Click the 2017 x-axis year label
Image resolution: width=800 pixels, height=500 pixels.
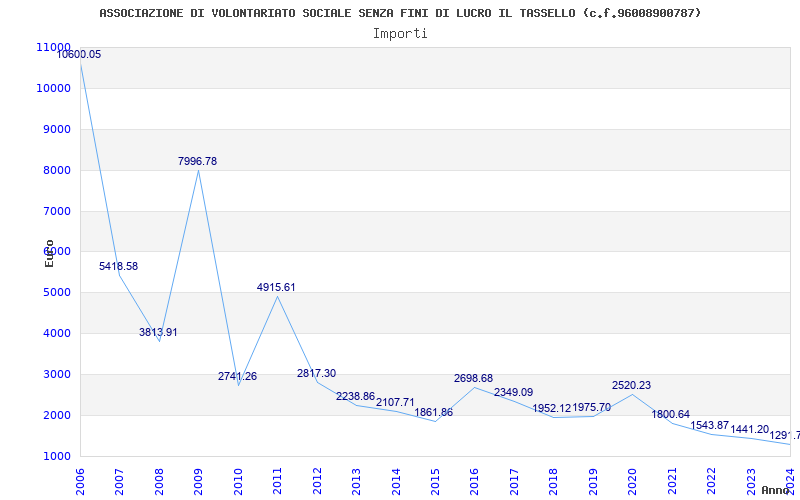[514, 481]
